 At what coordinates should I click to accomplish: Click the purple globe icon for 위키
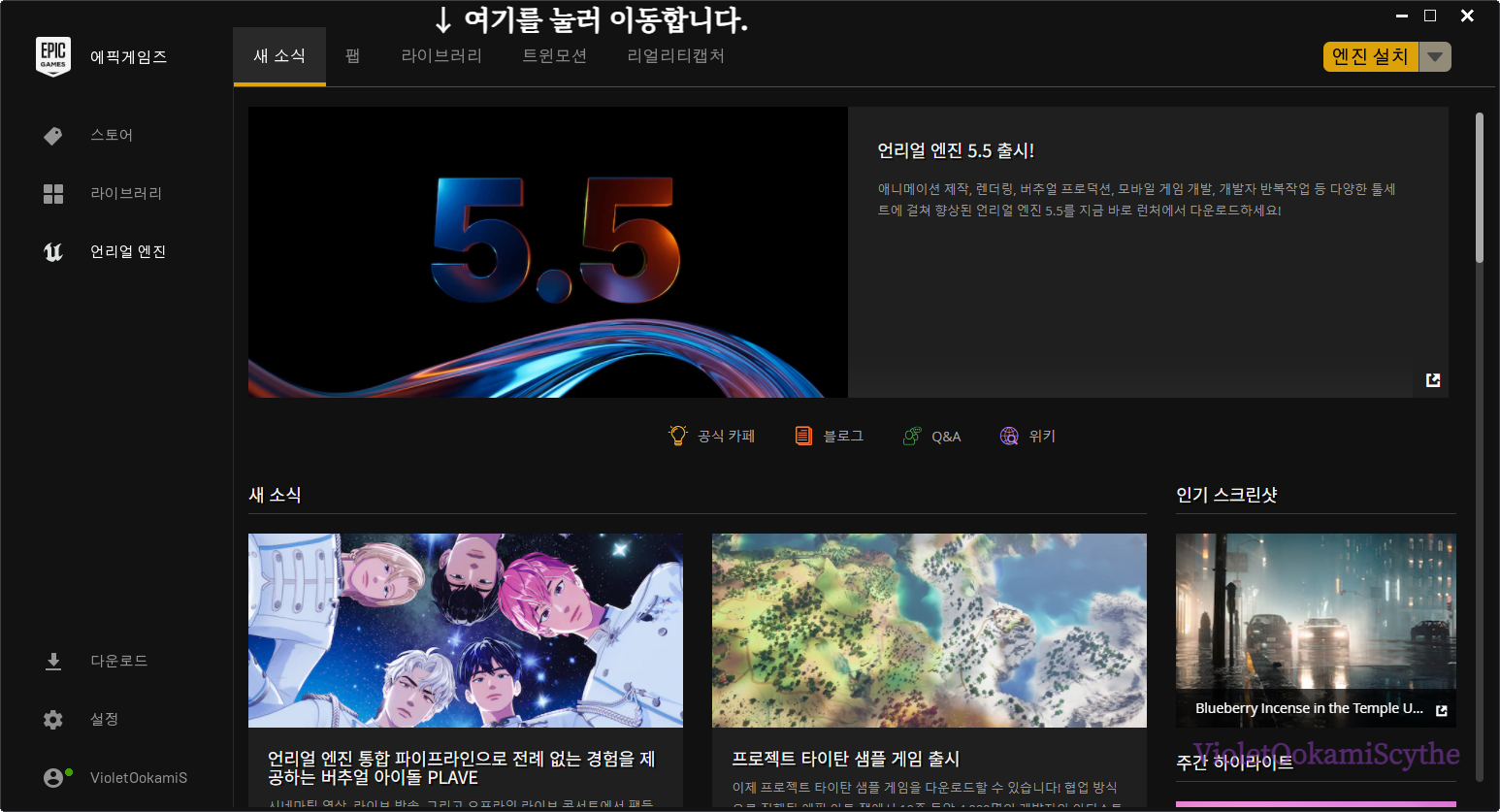click(x=1009, y=436)
